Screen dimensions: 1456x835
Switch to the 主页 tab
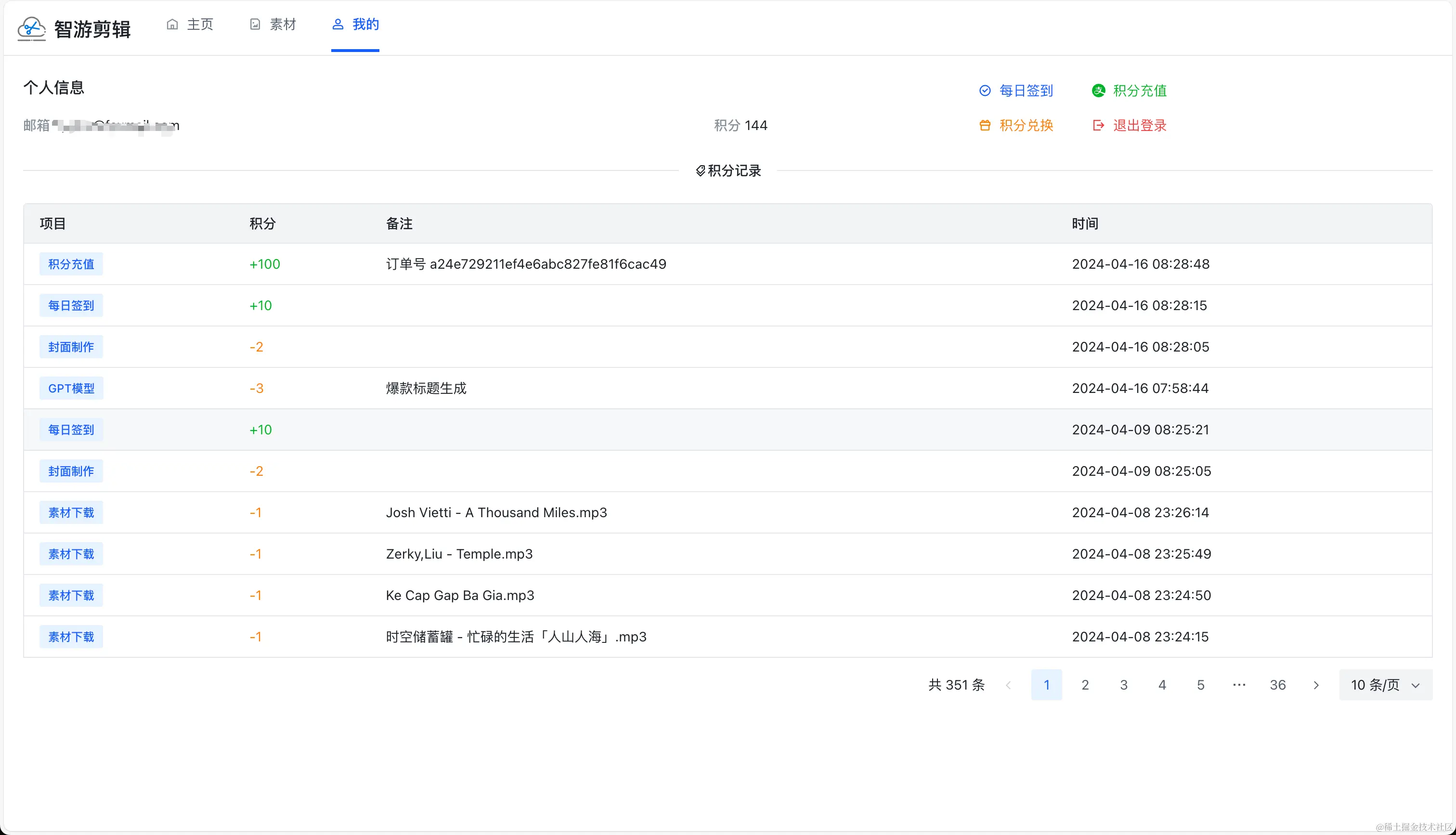pyautogui.click(x=200, y=24)
